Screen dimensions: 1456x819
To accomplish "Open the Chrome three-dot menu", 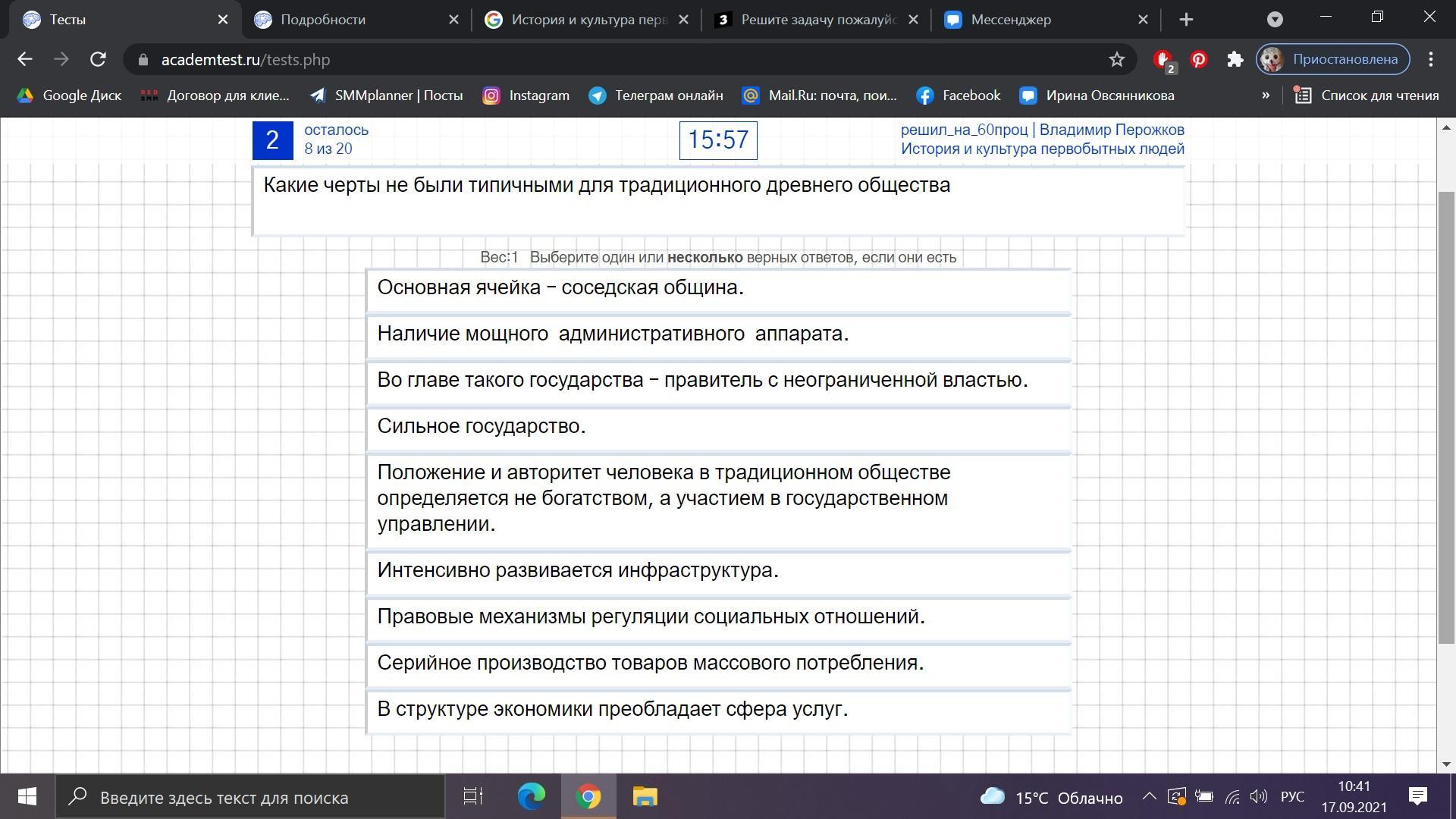I will point(1430,59).
